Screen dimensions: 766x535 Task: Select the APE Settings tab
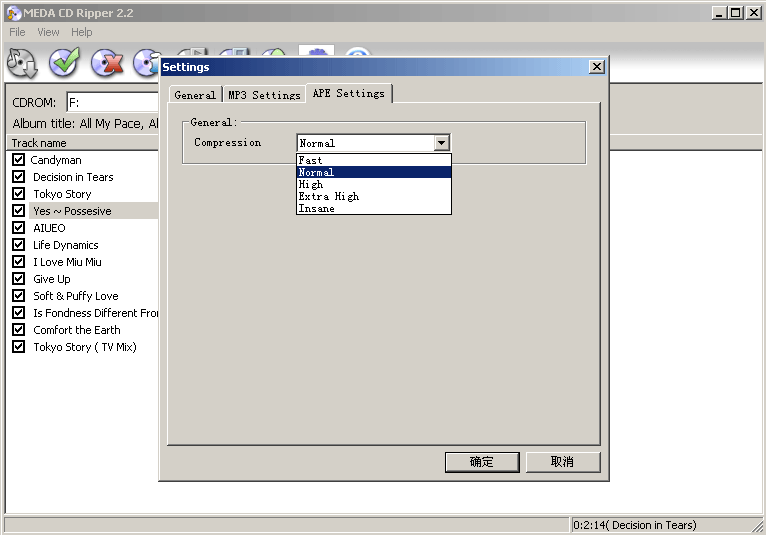pos(349,93)
